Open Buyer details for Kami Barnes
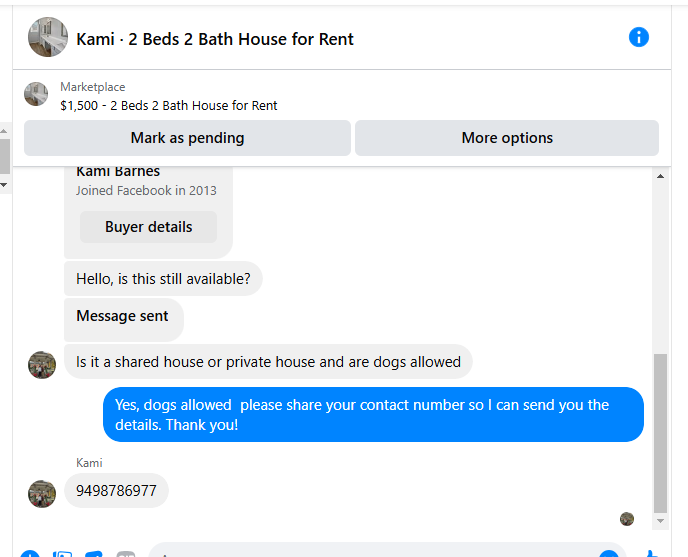 [x=148, y=227]
